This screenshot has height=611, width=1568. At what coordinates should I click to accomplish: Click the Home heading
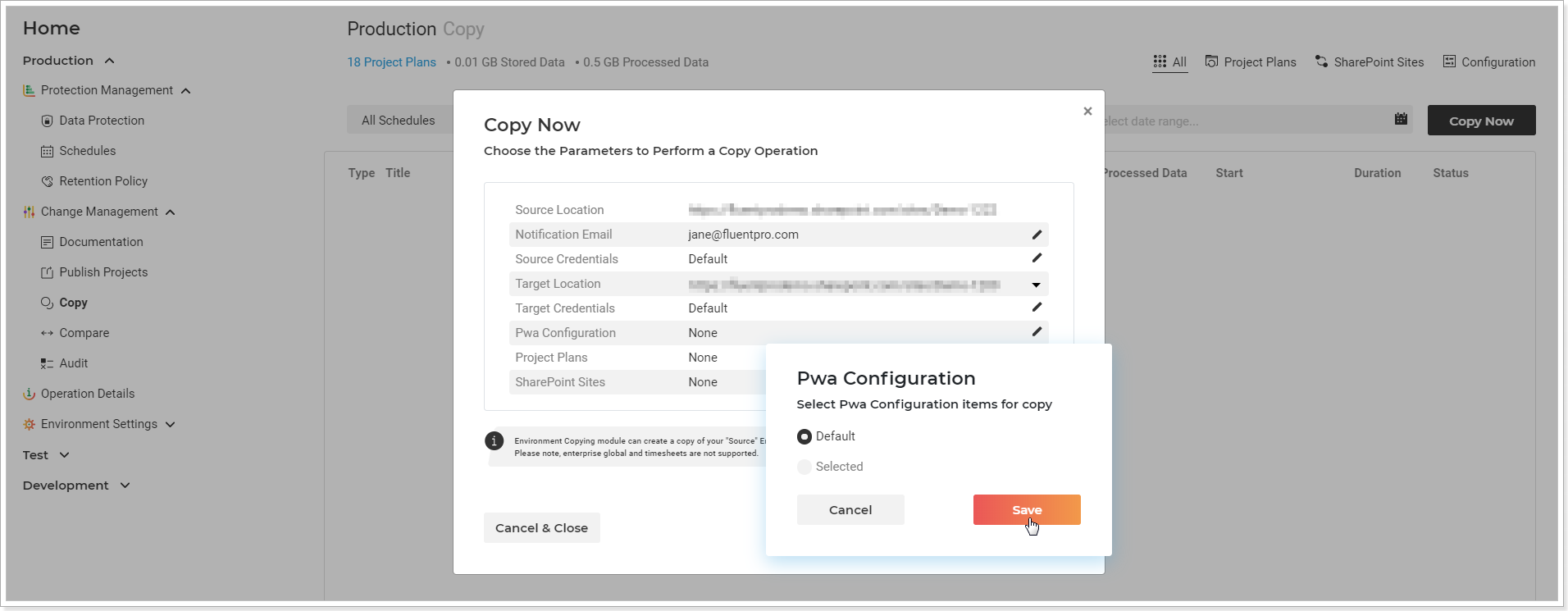(52, 29)
